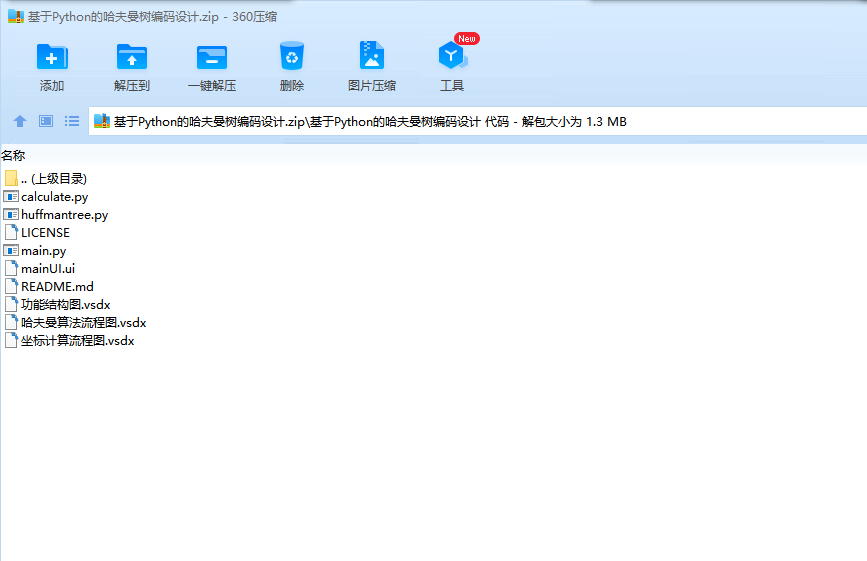Select the 功能结构图.vsdx file name

point(66,305)
